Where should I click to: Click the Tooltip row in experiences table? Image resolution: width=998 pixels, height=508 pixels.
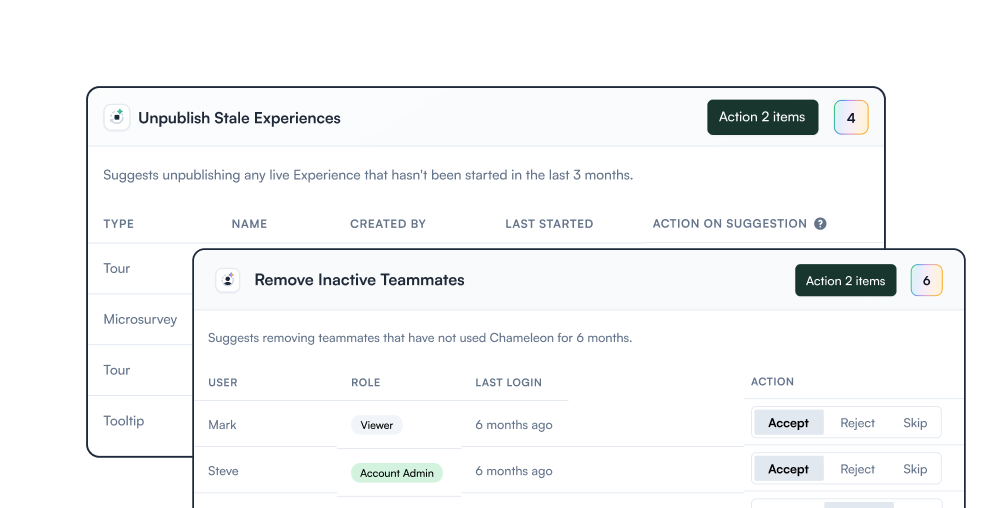point(124,421)
